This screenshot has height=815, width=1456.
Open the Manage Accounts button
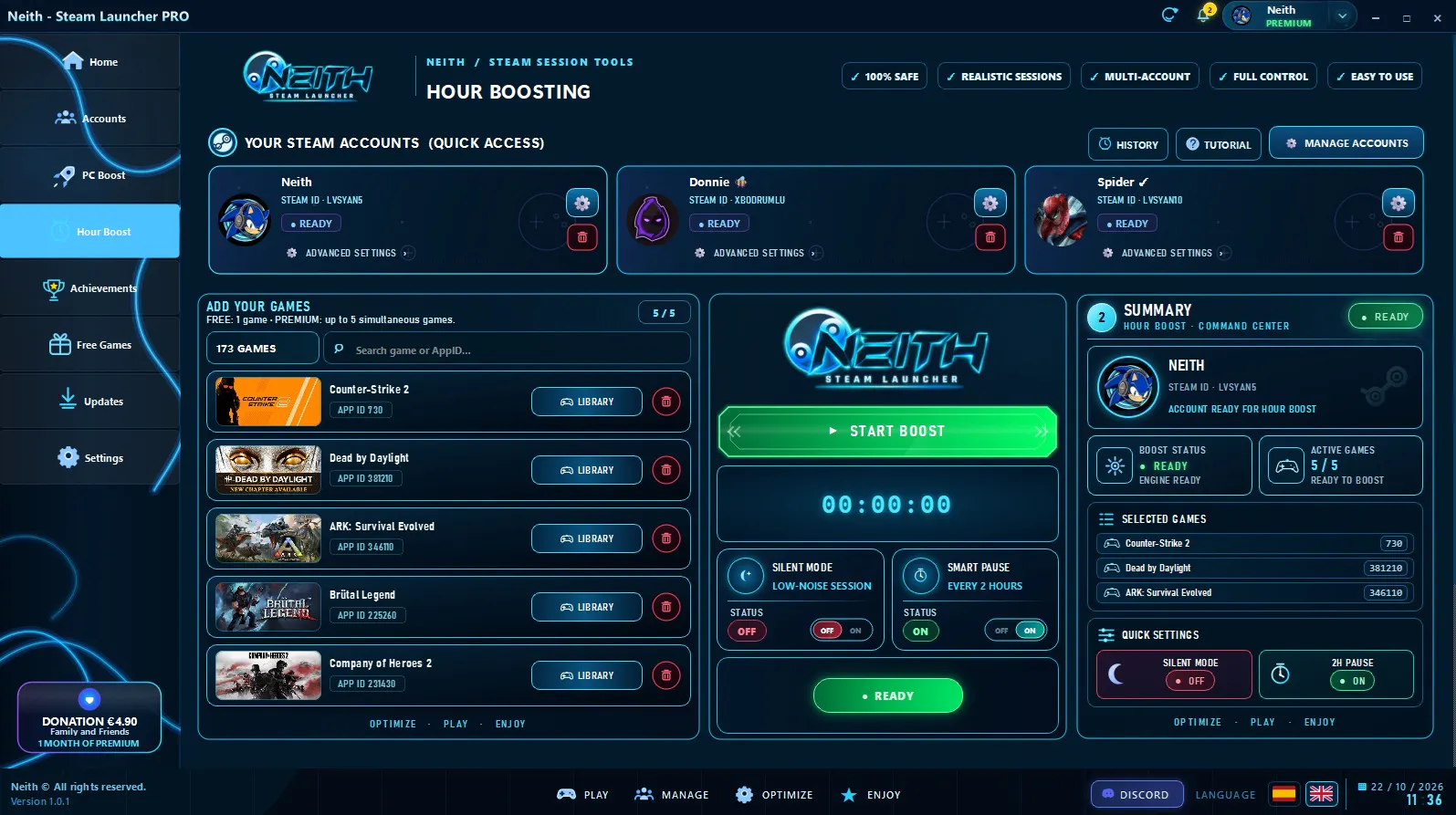click(x=1346, y=143)
